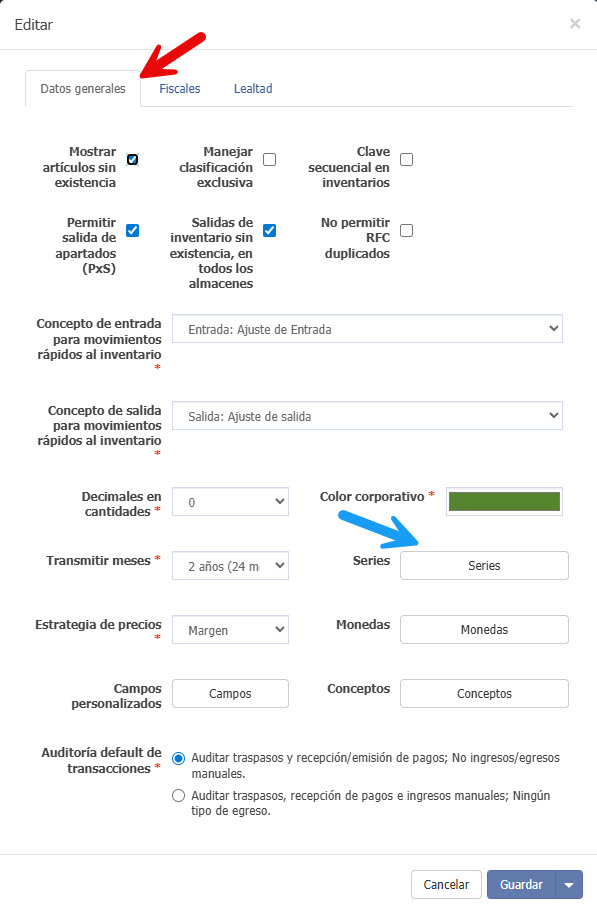Select the default transaction audit option
This screenshot has height=910, width=597.
point(178,758)
